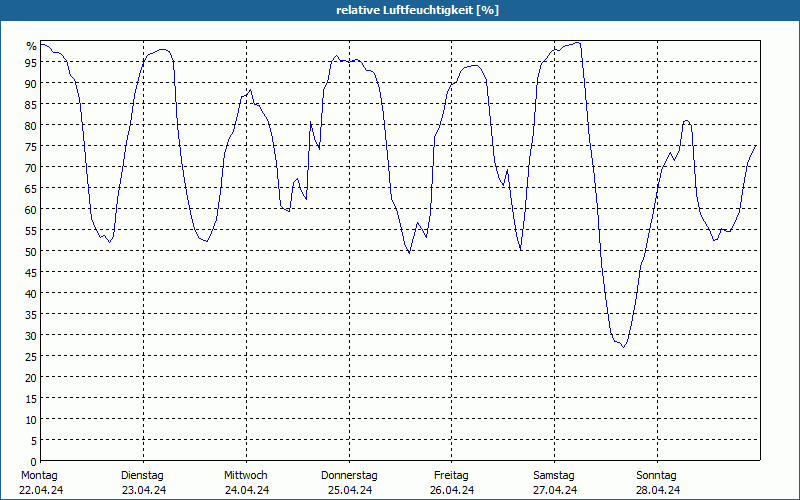
Task: Click the y-axis value '5'
Action: click(x=34, y=441)
